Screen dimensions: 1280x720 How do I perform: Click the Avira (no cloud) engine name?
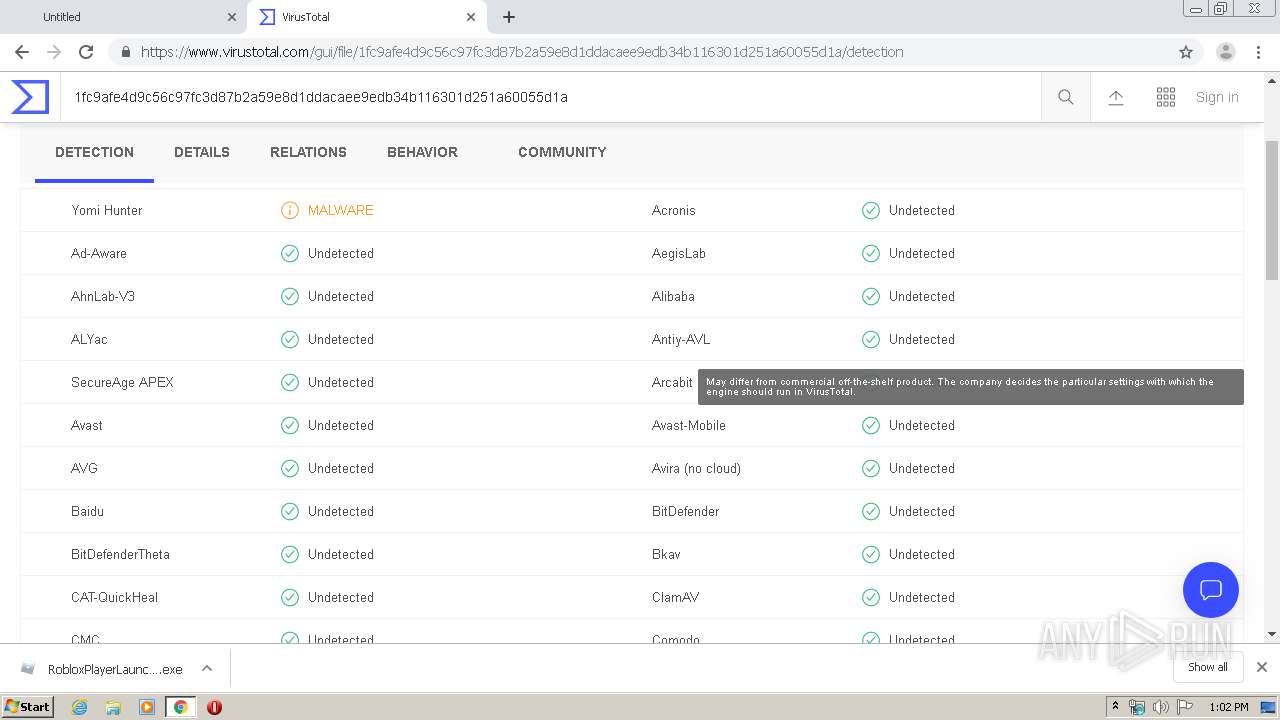click(696, 468)
